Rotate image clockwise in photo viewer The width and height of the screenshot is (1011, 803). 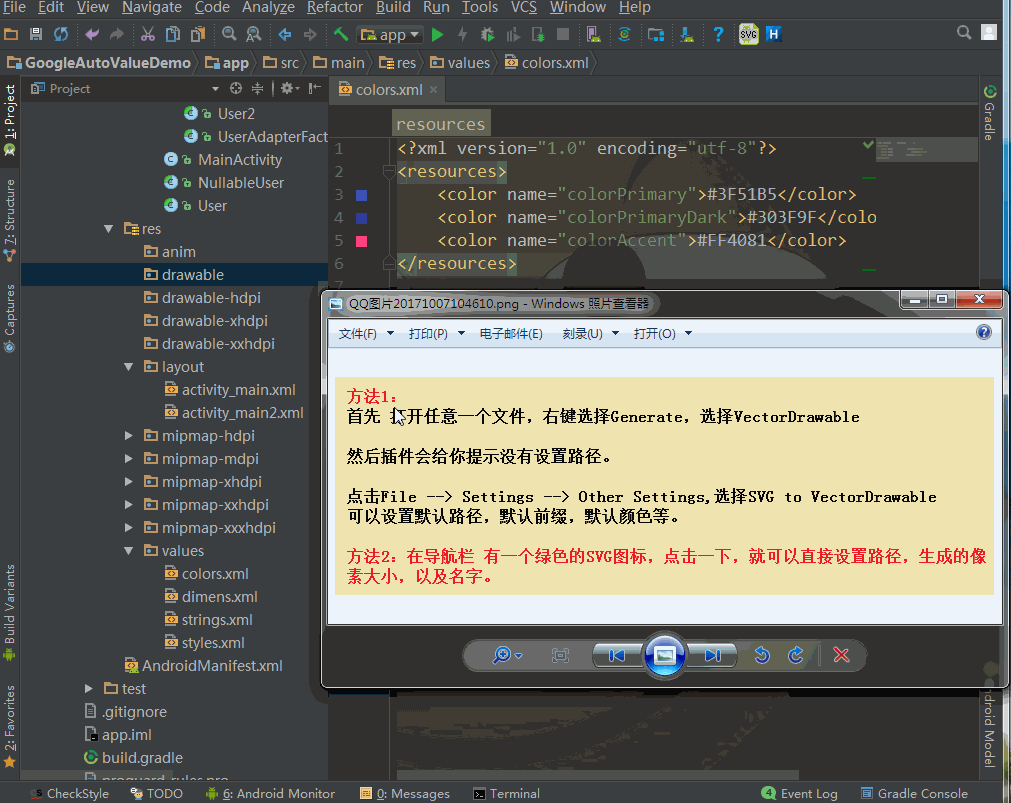pyautogui.click(x=796, y=655)
